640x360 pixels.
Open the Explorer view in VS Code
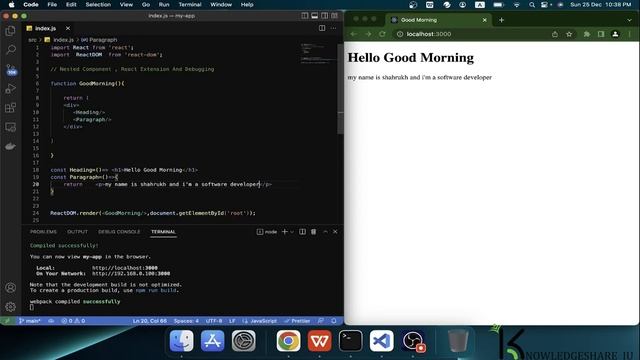point(11,31)
